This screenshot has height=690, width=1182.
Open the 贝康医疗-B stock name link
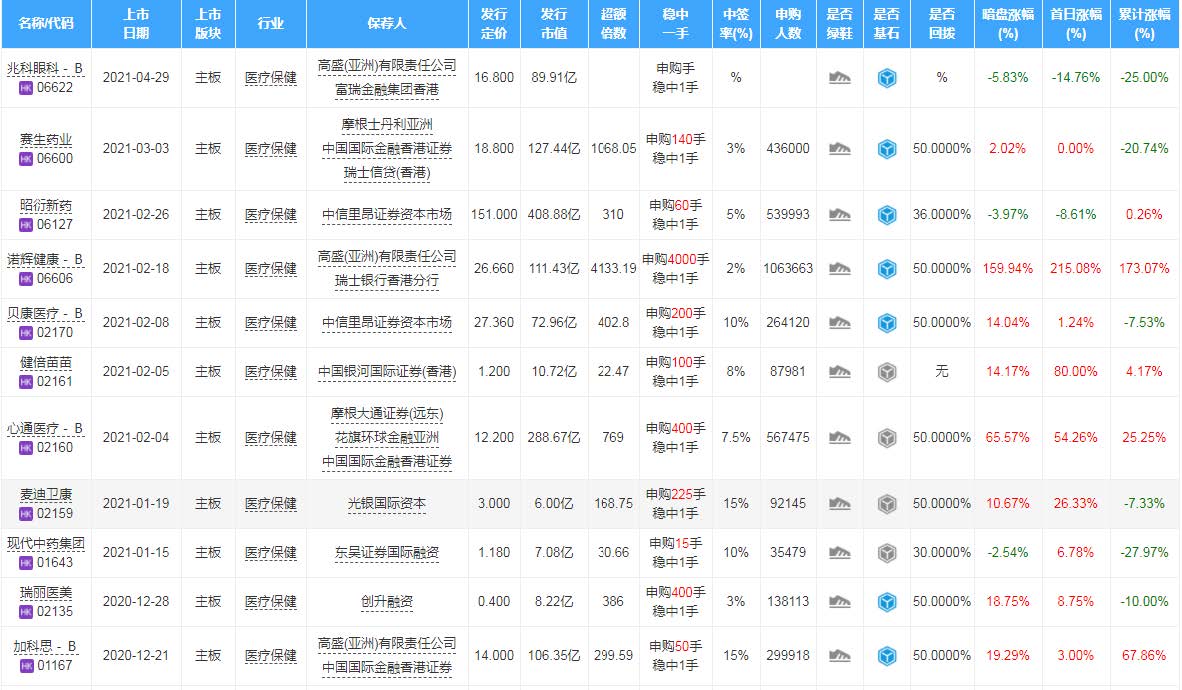(46, 314)
